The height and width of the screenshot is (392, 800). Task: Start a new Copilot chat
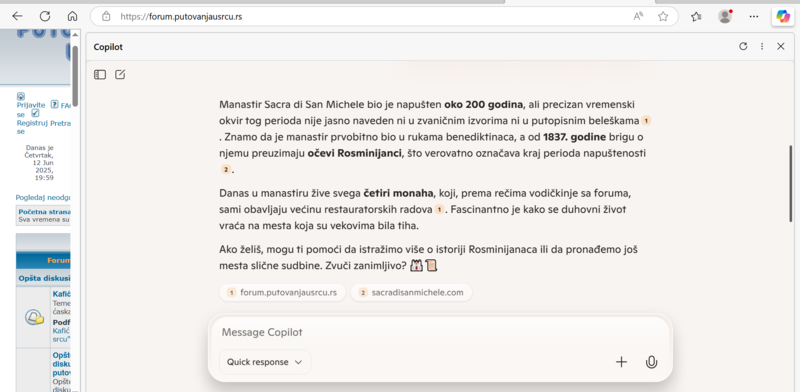120,75
